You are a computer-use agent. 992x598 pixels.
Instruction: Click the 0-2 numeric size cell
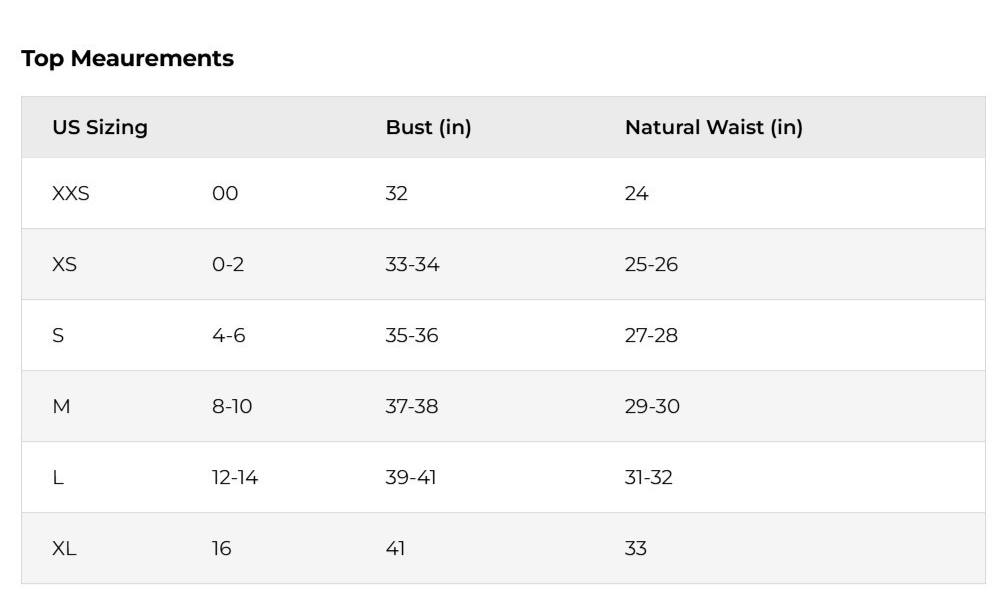228,265
